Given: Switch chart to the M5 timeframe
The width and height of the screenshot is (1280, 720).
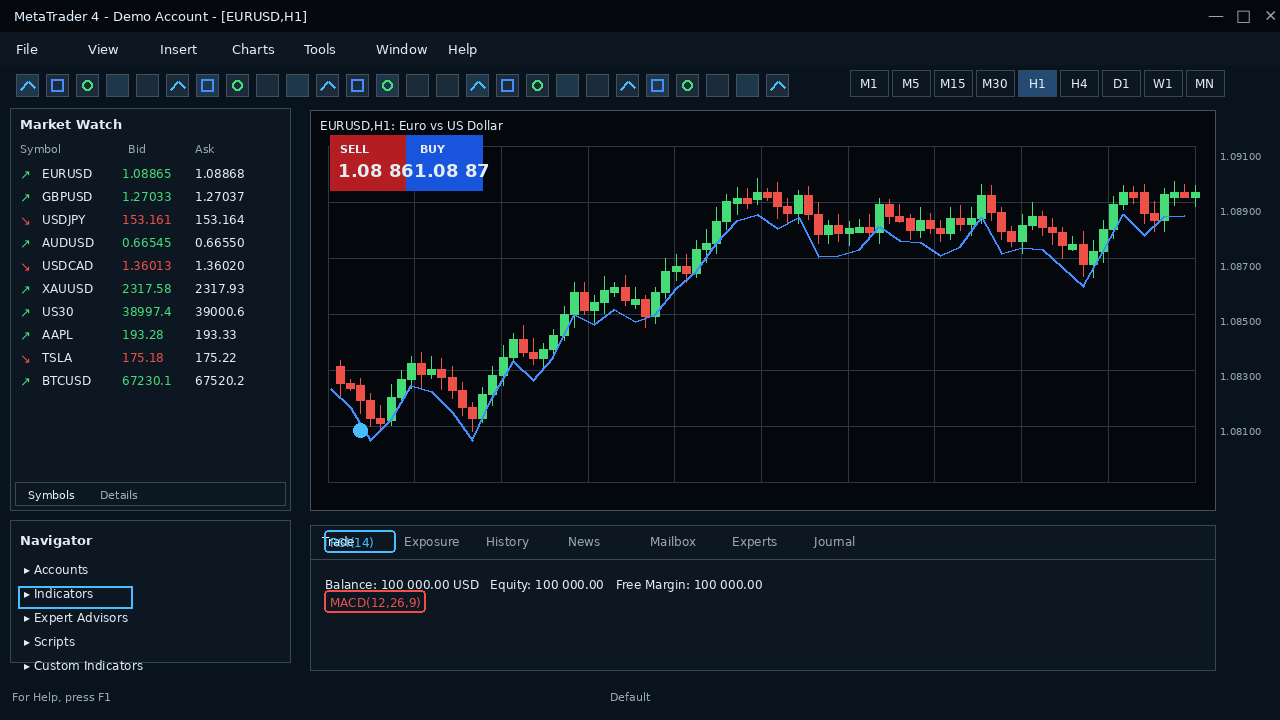Looking at the screenshot, I should (x=911, y=84).
